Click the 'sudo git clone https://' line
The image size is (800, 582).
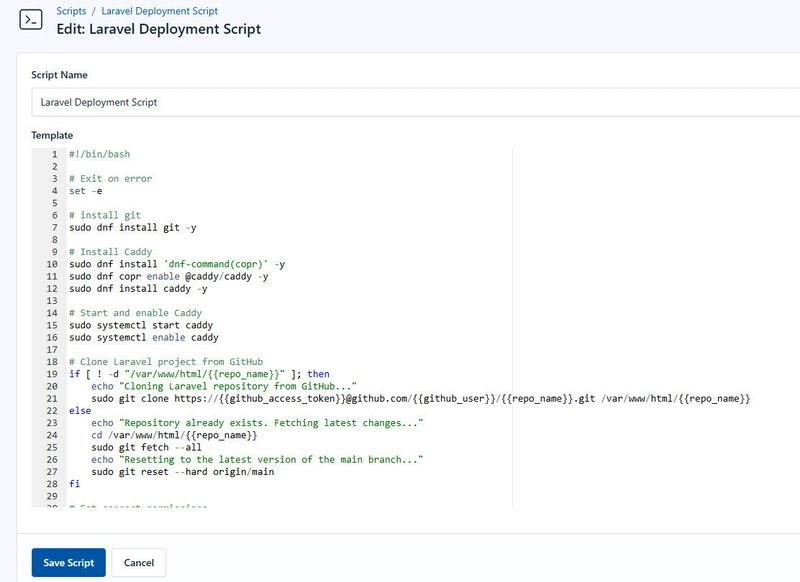point(421,398)
